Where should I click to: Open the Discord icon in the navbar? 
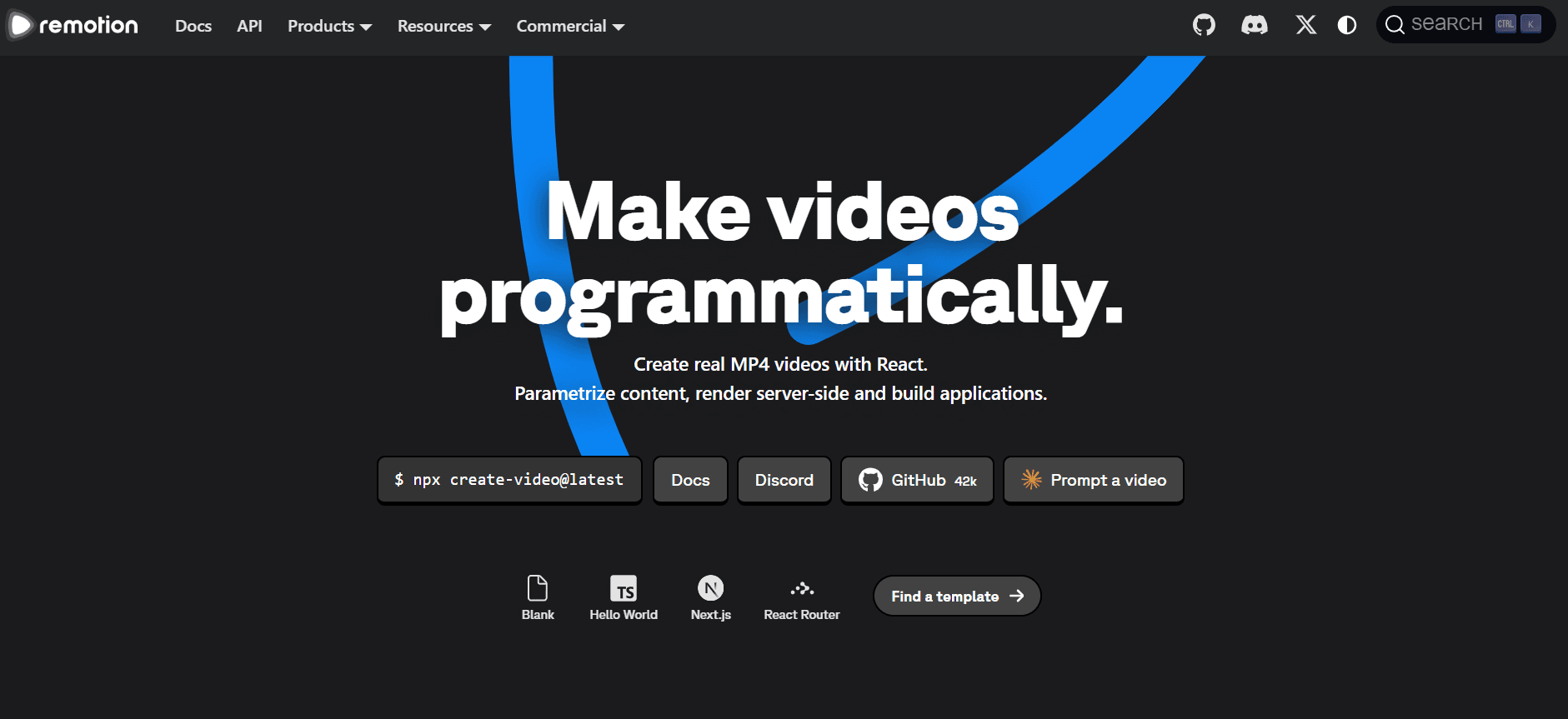click(1254, 25)
